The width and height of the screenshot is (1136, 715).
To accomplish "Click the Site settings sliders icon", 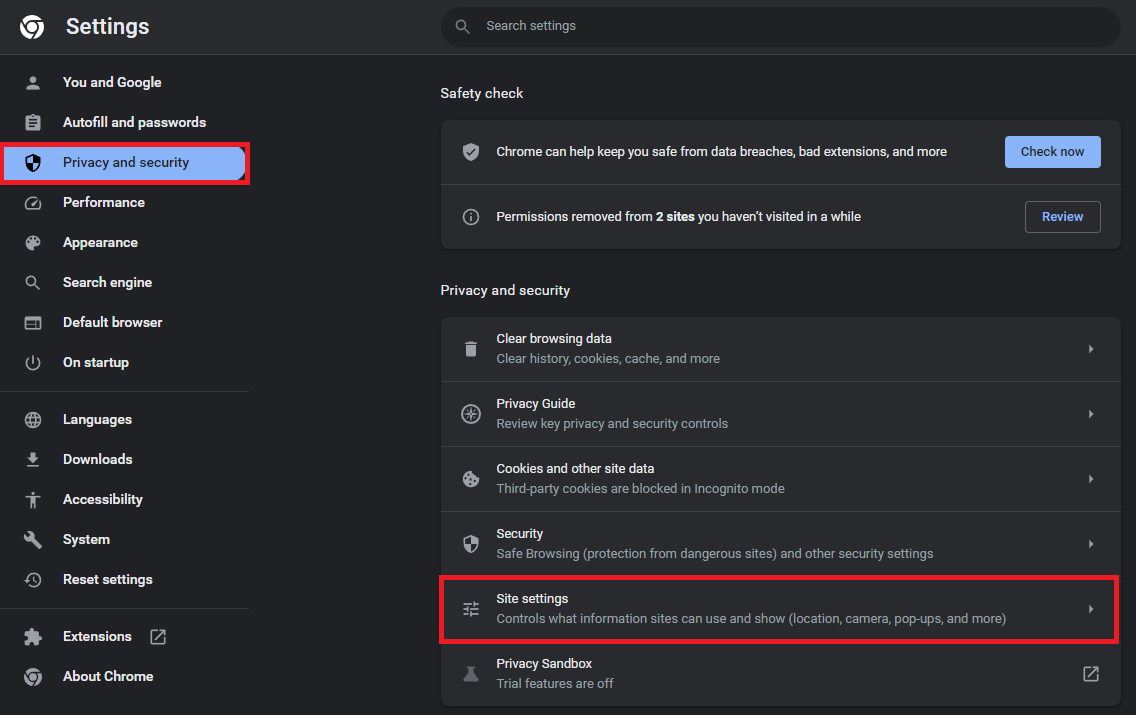I will (x=471, y=609).
